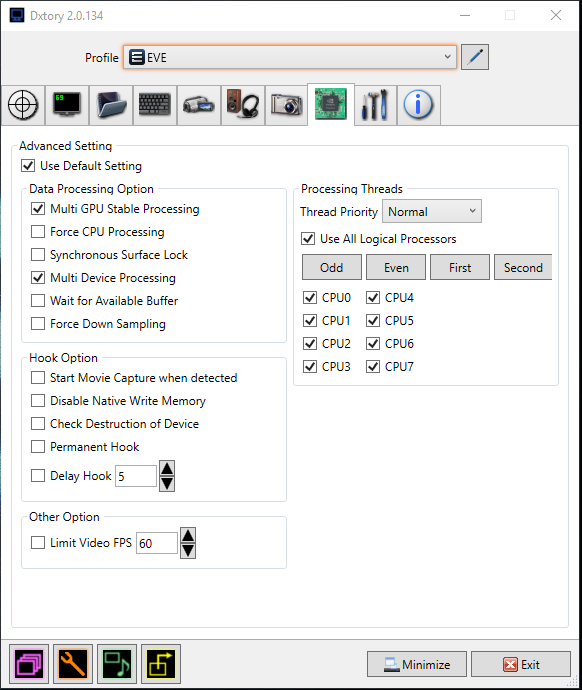Enable Force CPU Processing checkbox
The width and height of the screenshot is (582, 690).
pos(38,231)
